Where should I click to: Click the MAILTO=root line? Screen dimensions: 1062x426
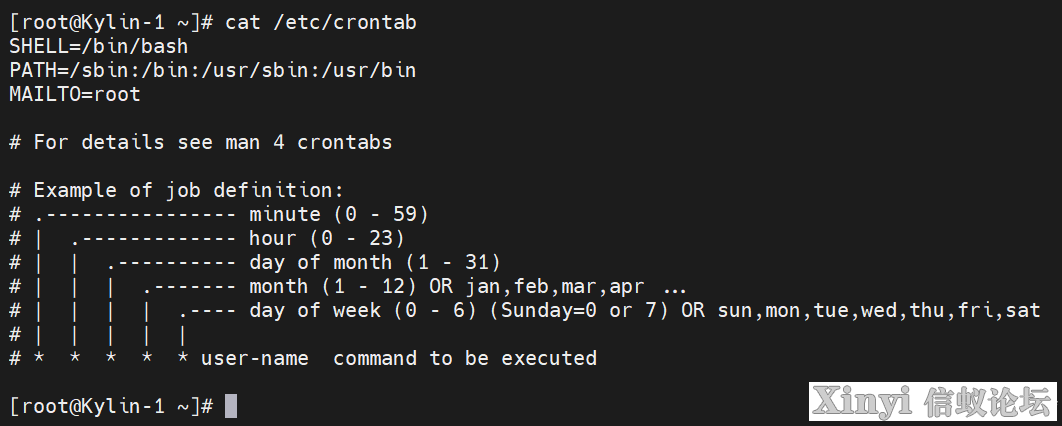click(75, 94)
